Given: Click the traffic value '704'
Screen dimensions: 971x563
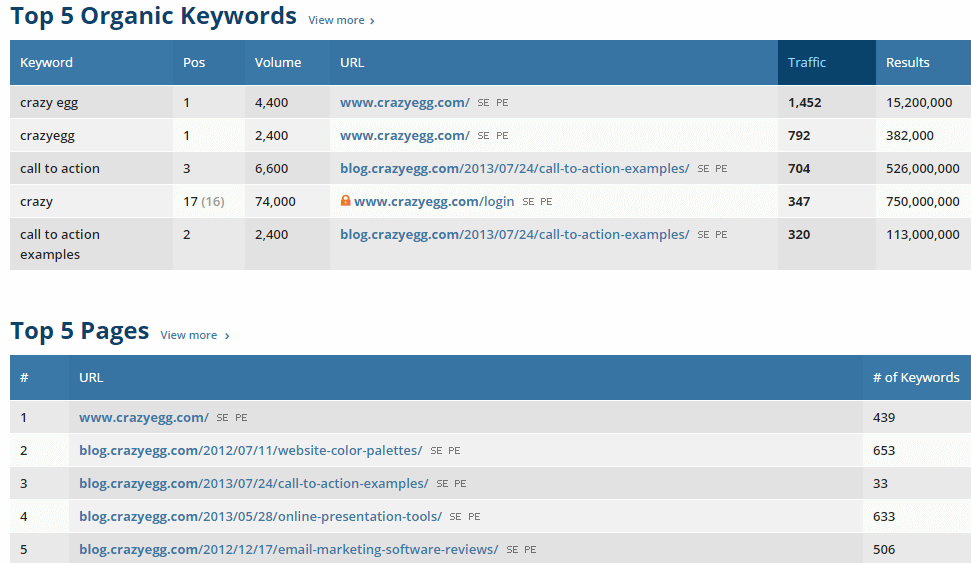Looking at the screenshot, I should pyautogui.click(x=799, y=168).
